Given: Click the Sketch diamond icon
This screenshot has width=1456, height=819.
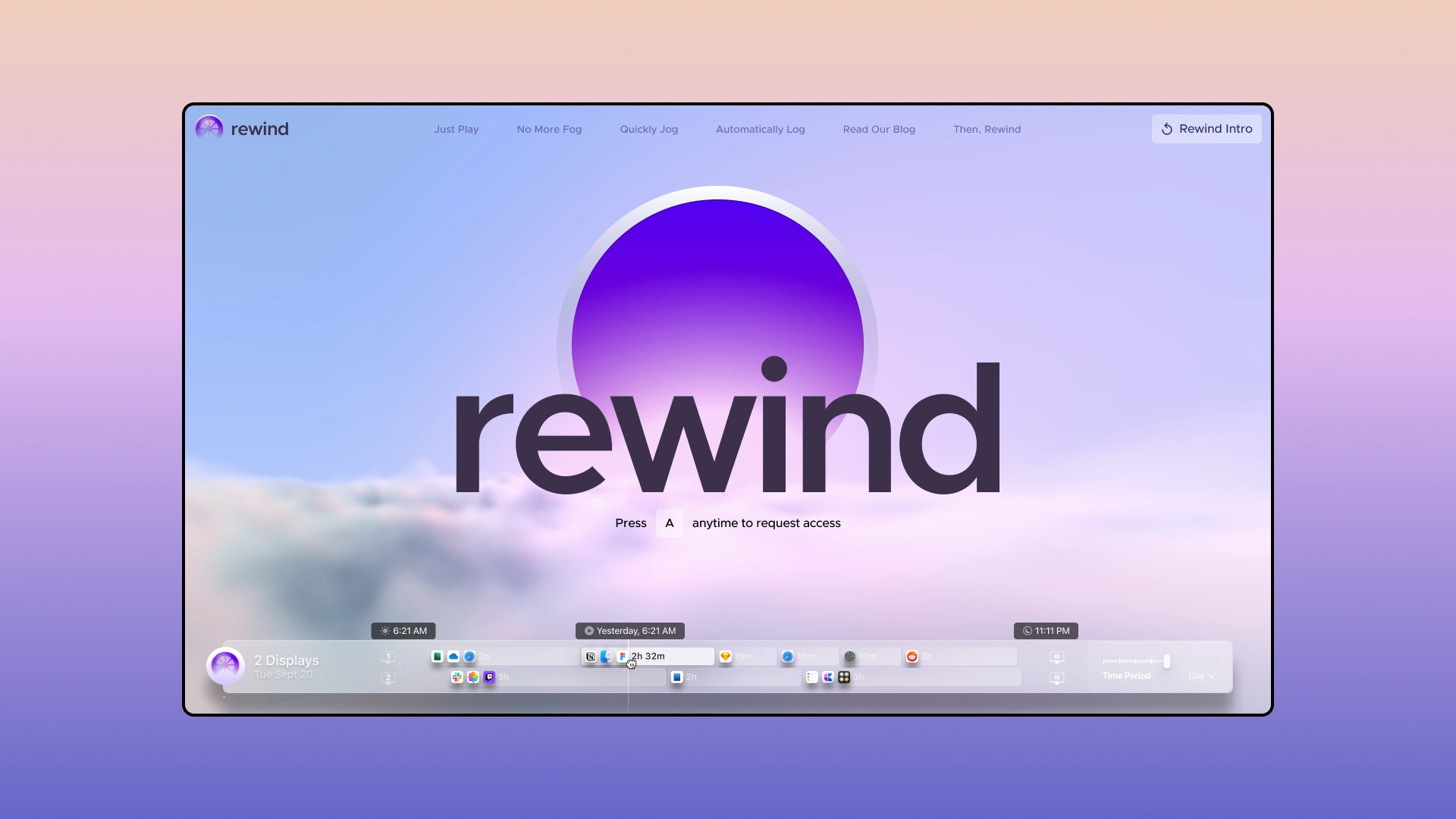Looking at the screenshot, I should (726, 657).
